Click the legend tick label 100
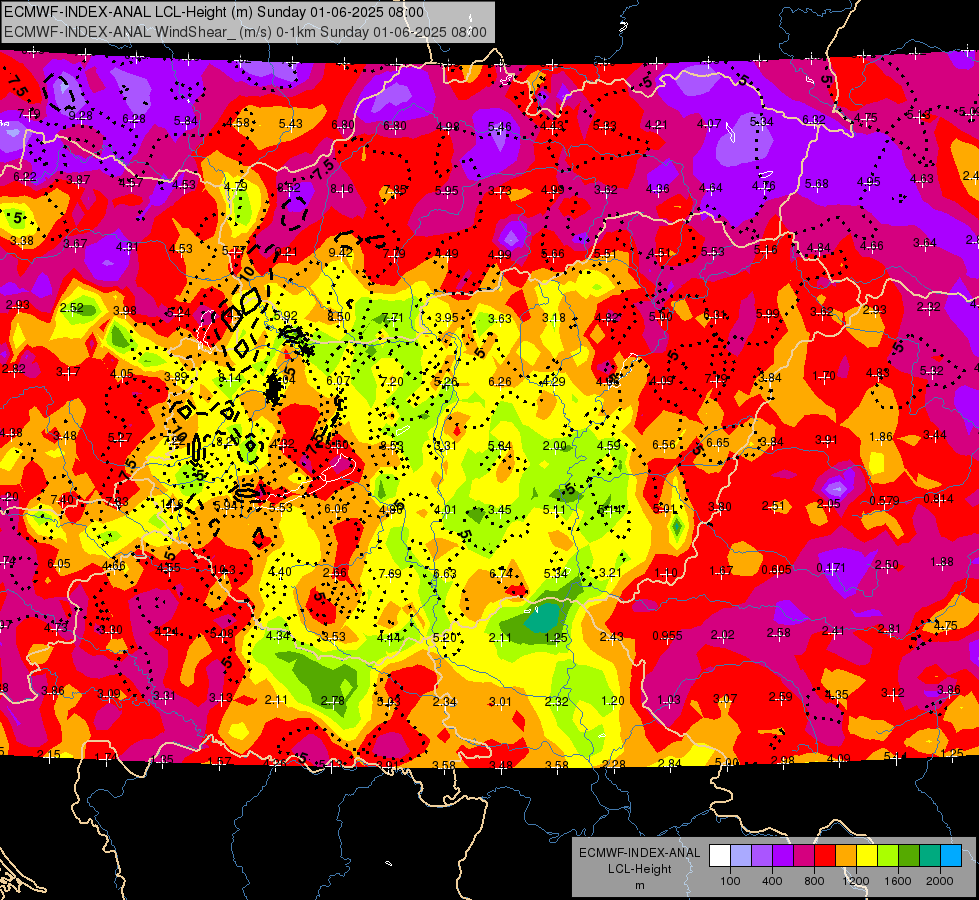The height and width of the screenshot is (900, 979). [730, 881]
